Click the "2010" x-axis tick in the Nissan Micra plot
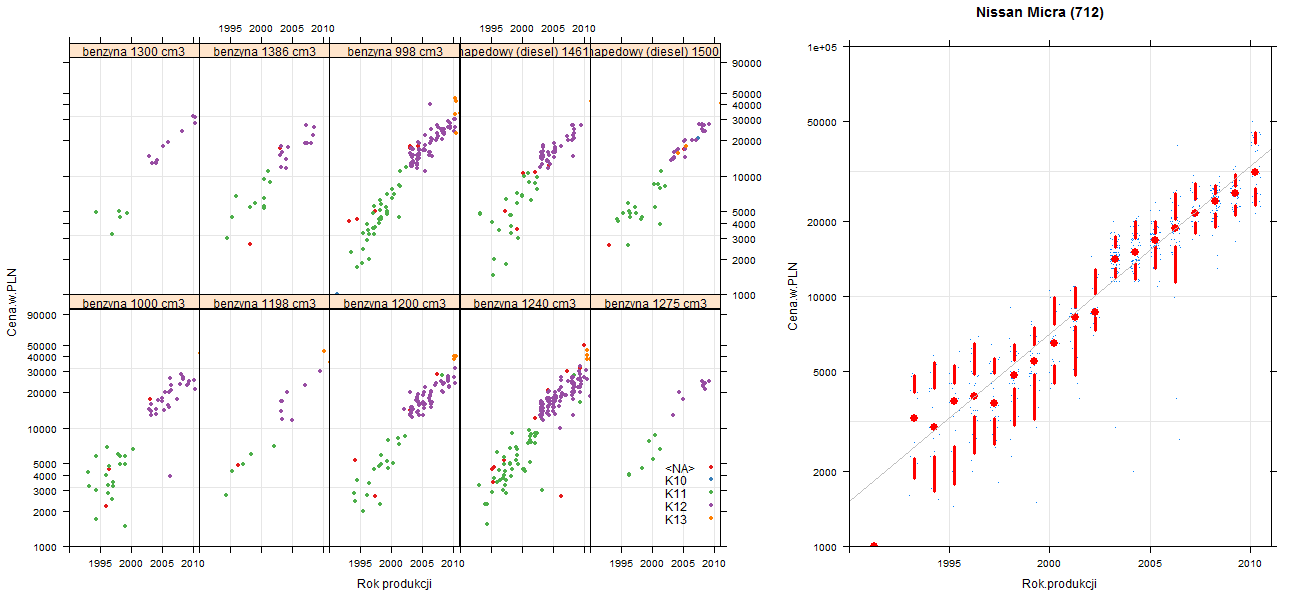 [x=1250, y=565]
